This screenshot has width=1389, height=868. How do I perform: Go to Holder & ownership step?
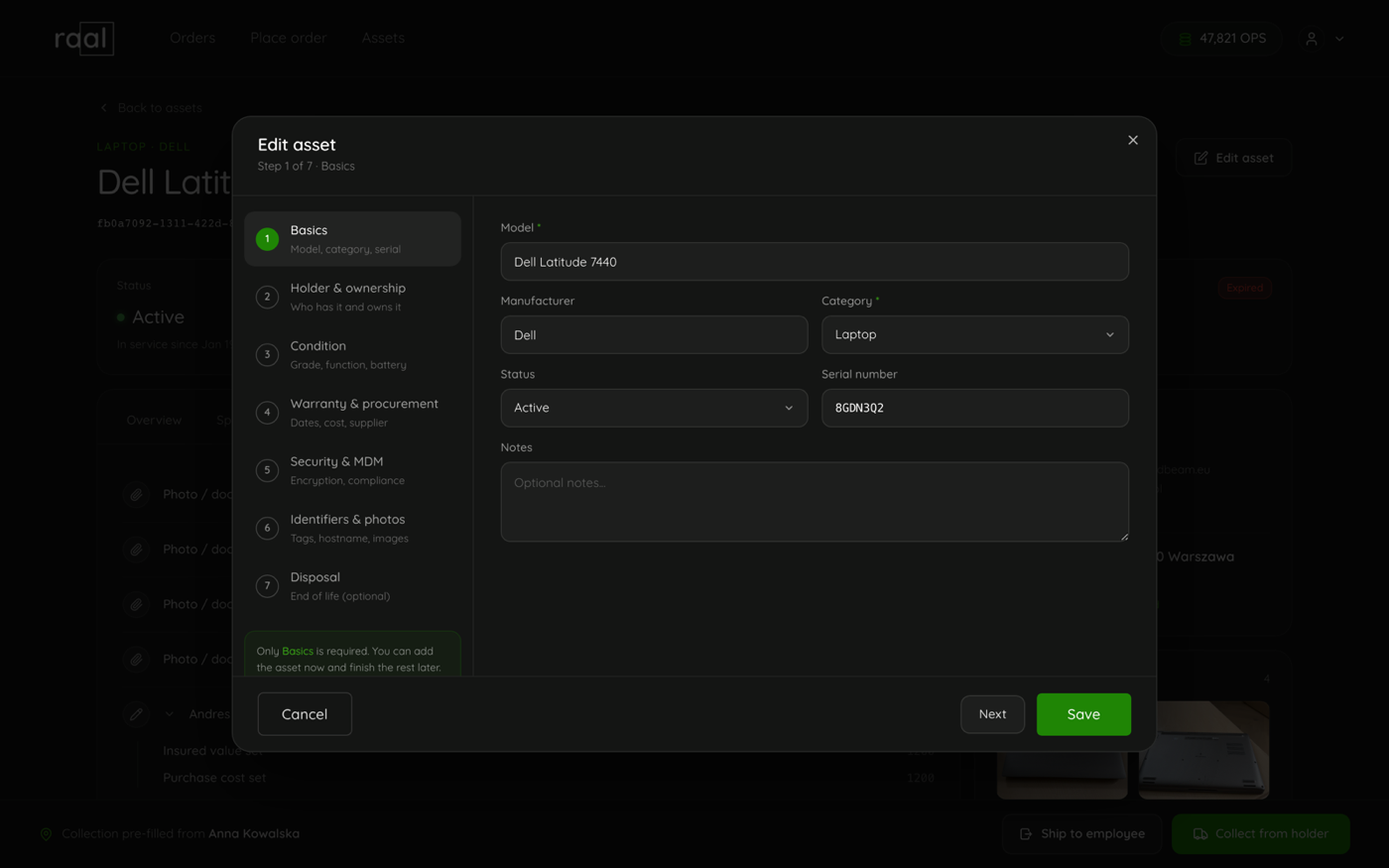(352, 297)
